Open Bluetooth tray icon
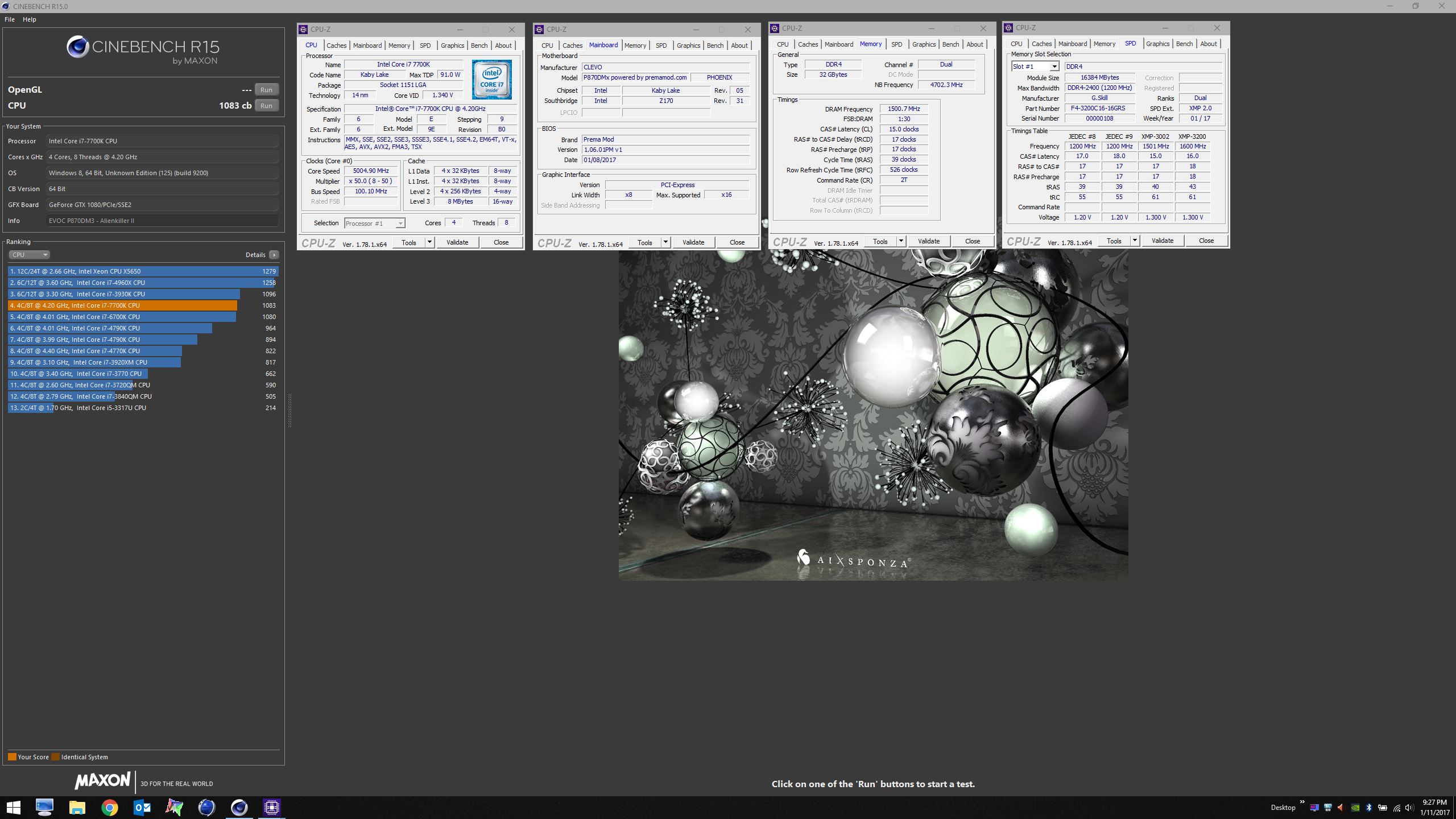The image size is (1456, 819). [1369, 808]
